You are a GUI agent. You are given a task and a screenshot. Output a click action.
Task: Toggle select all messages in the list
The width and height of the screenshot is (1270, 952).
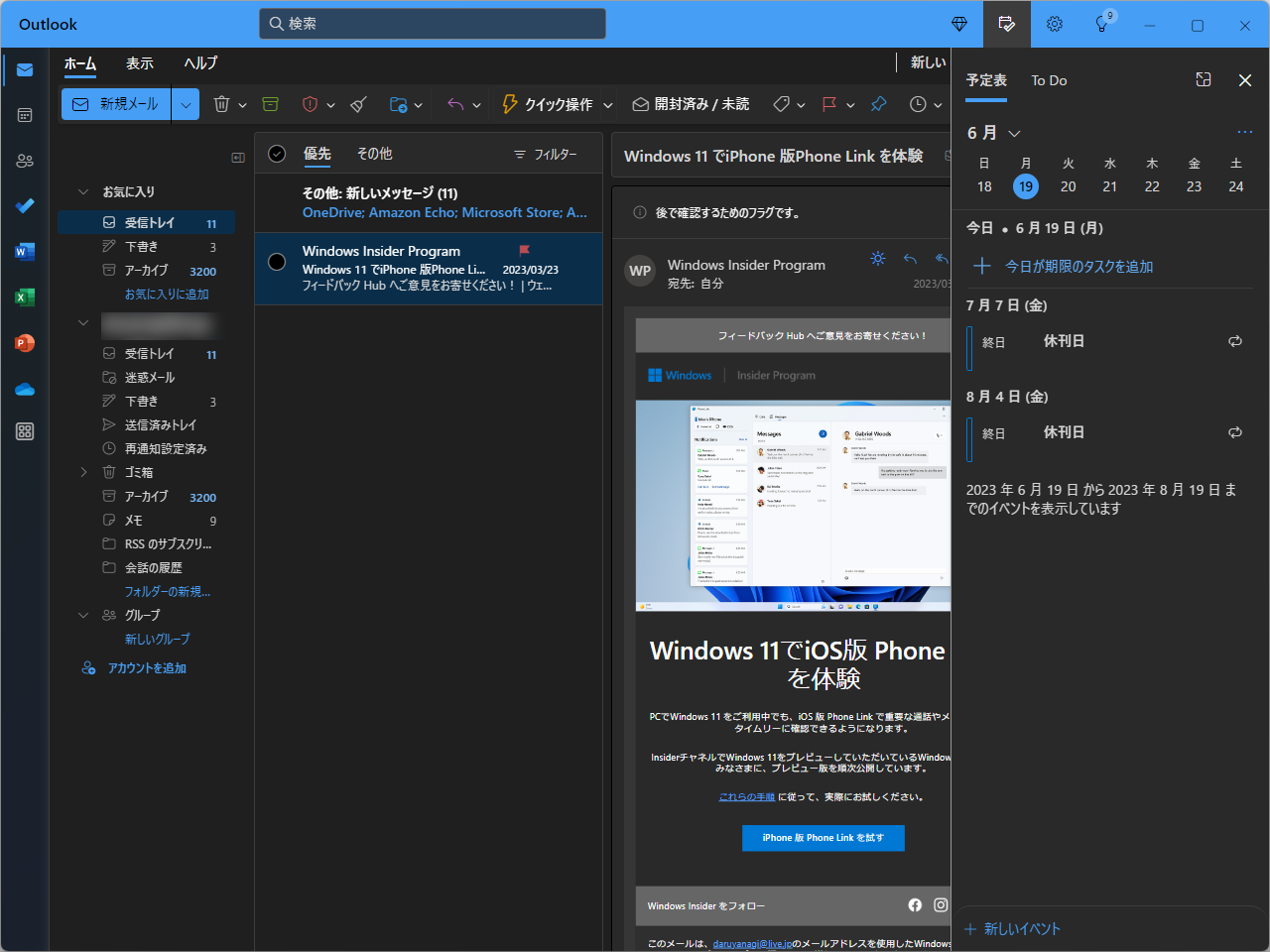(276, 154)
